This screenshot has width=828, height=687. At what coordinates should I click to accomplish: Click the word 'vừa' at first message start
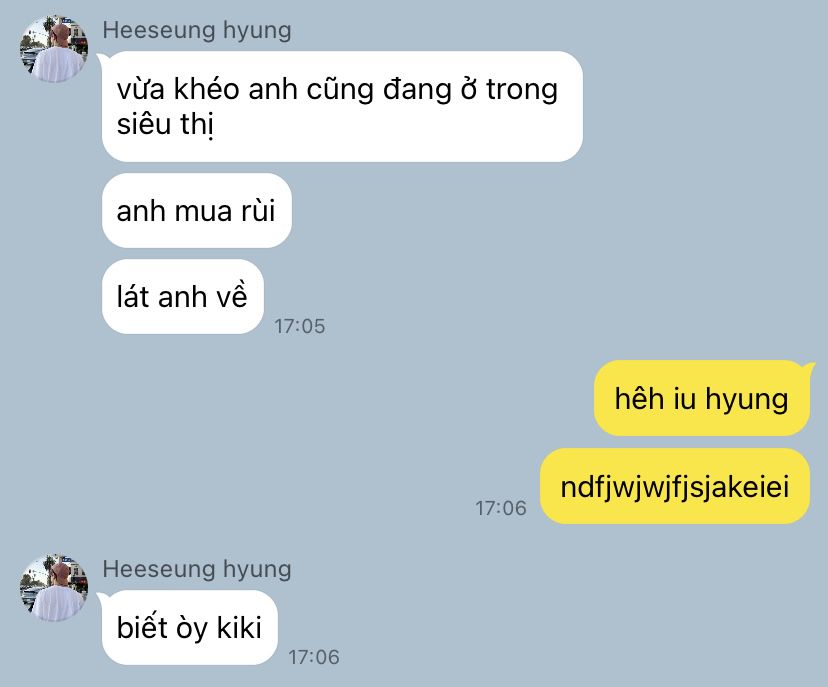click(x=140, y=89)
